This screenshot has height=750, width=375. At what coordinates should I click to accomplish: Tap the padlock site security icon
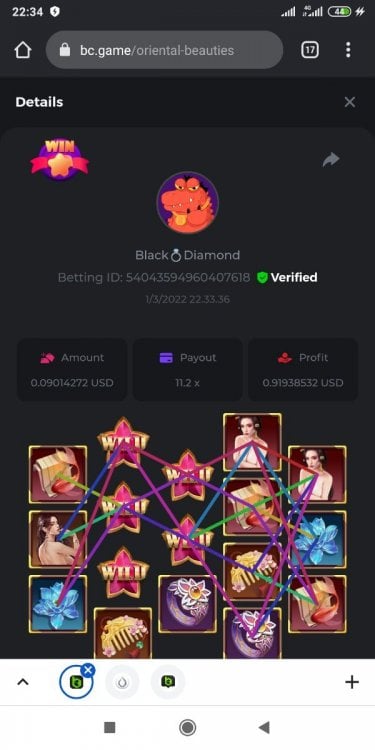click(65, 50)
